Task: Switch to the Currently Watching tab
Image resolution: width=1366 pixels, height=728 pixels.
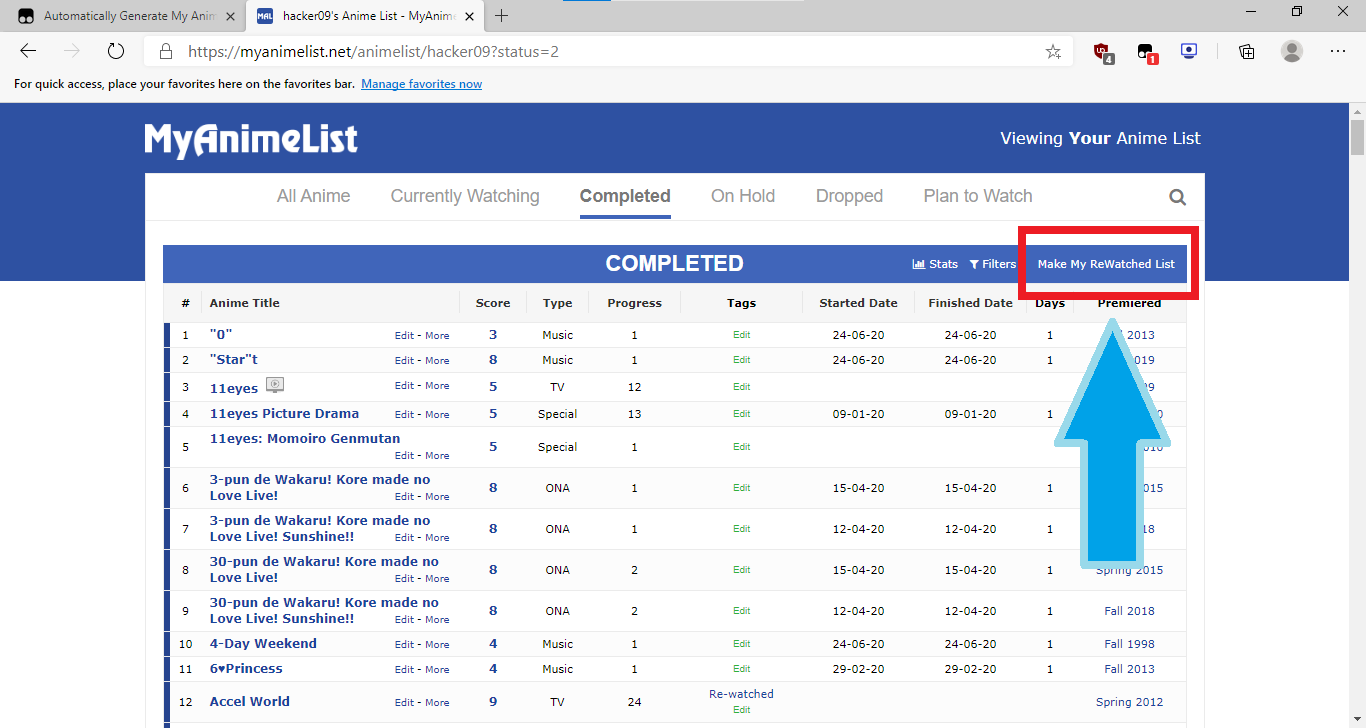Action: [x=464, y=196]
